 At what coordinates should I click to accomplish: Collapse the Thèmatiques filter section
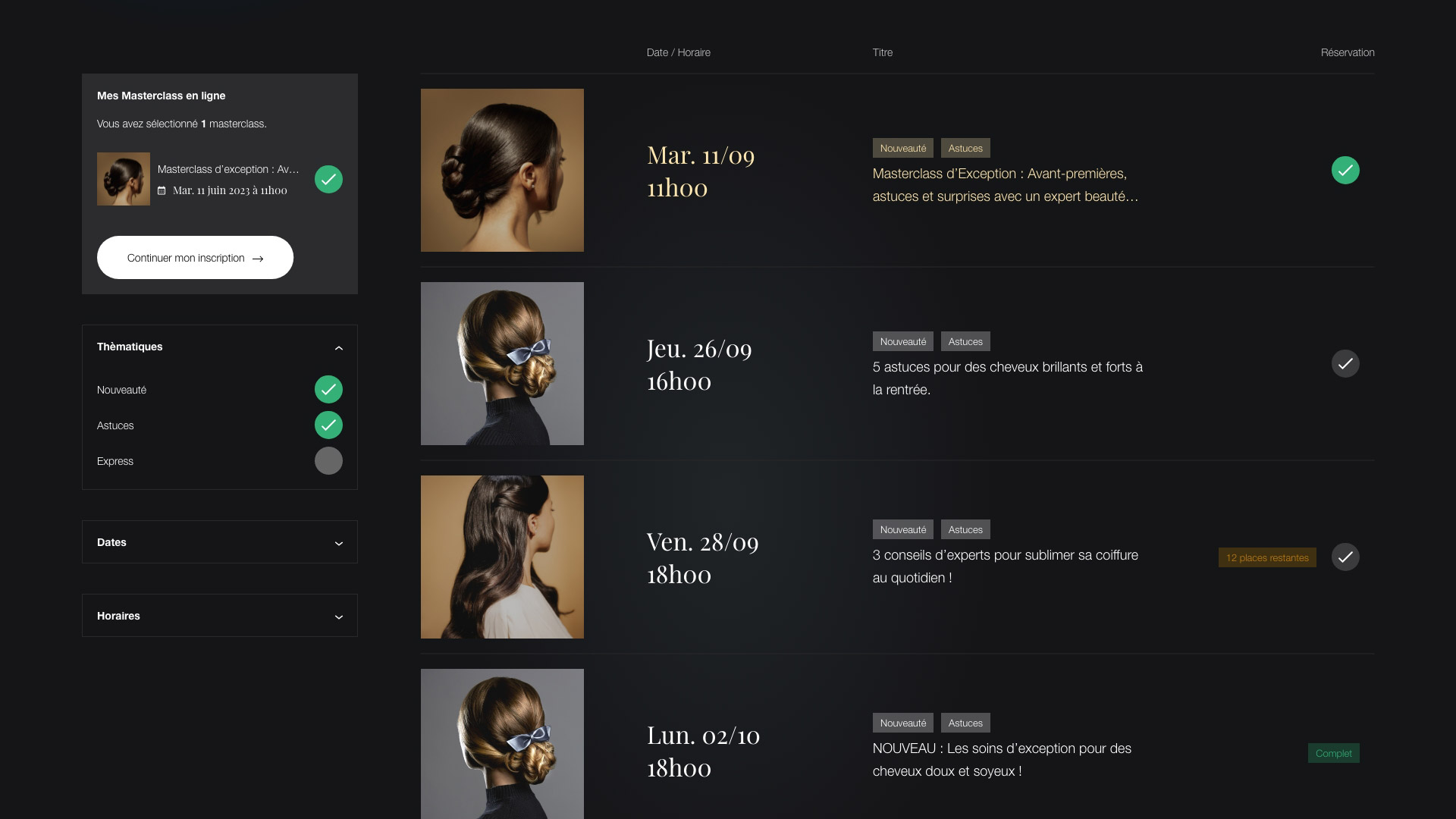(x=338, y=348)
